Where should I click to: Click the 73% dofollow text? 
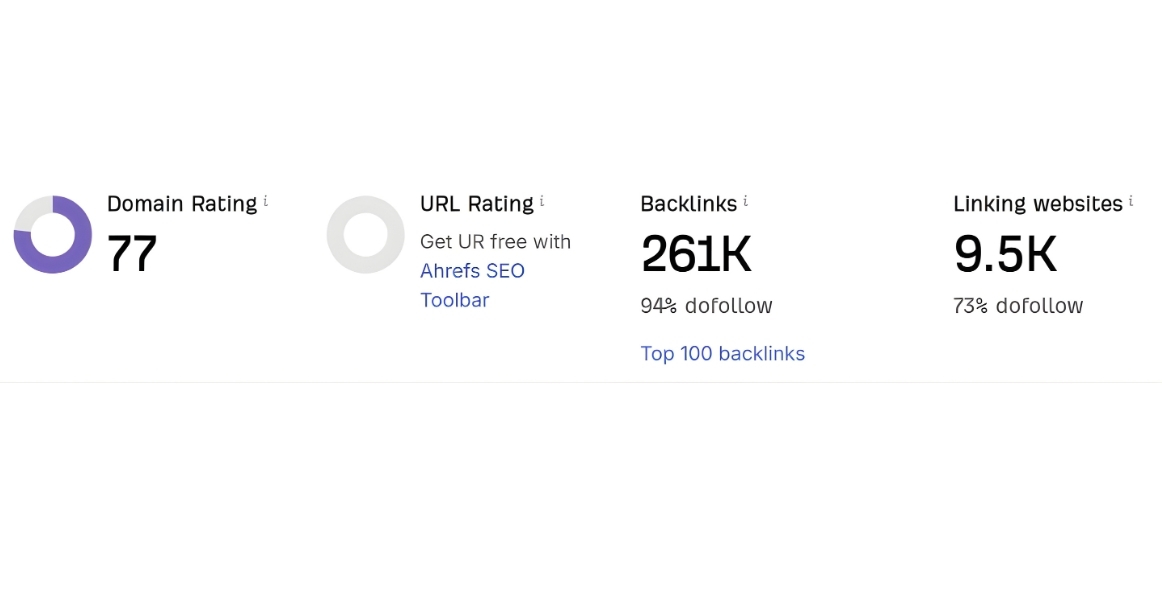(1018, 306)
